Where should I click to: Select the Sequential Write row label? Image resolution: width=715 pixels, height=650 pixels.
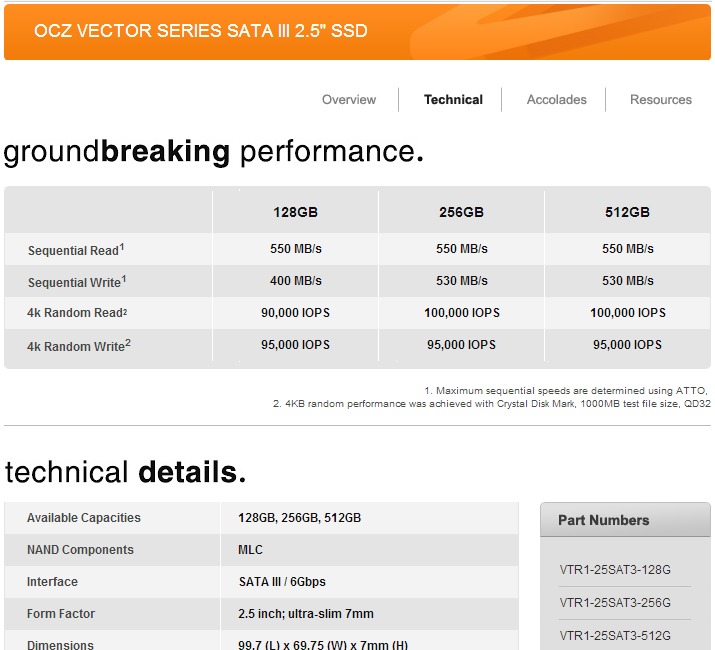pyautogui.click(x=77, y=282)
